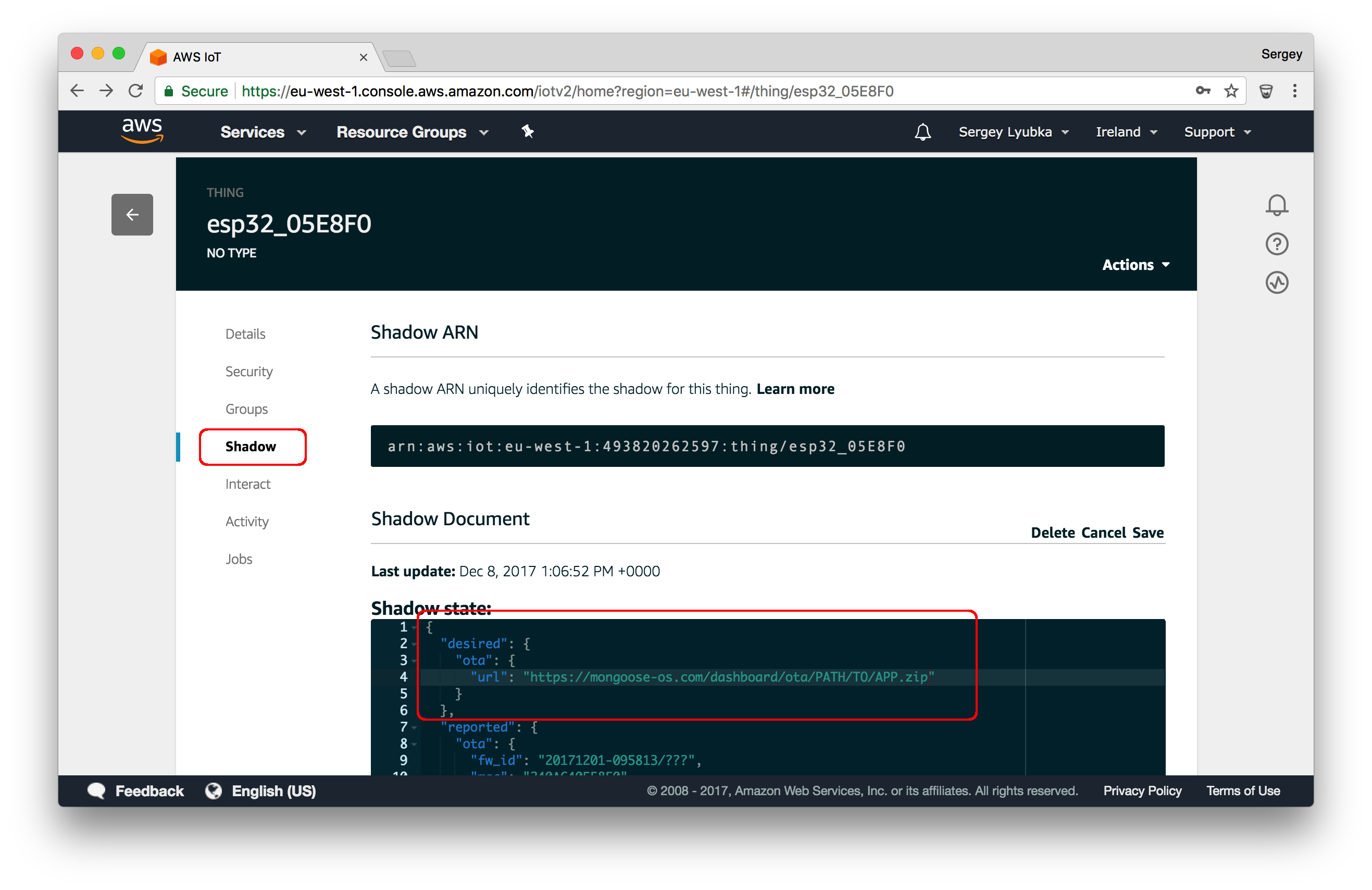
Task: Expand the Services dropdown menu
Action: point(263,132)
